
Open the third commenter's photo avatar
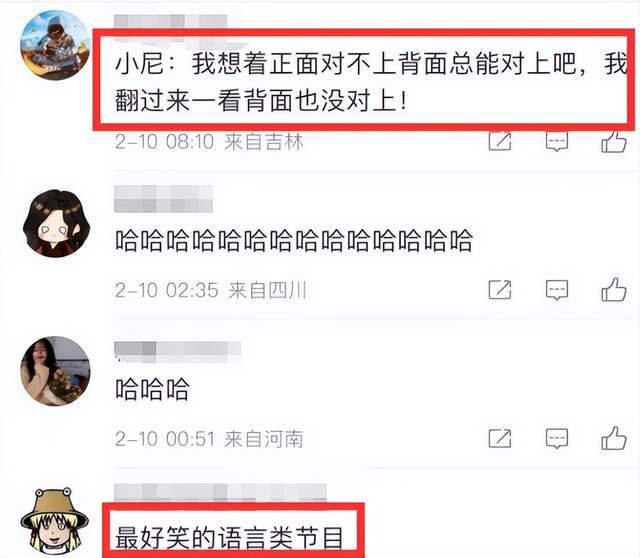(56, 371)
